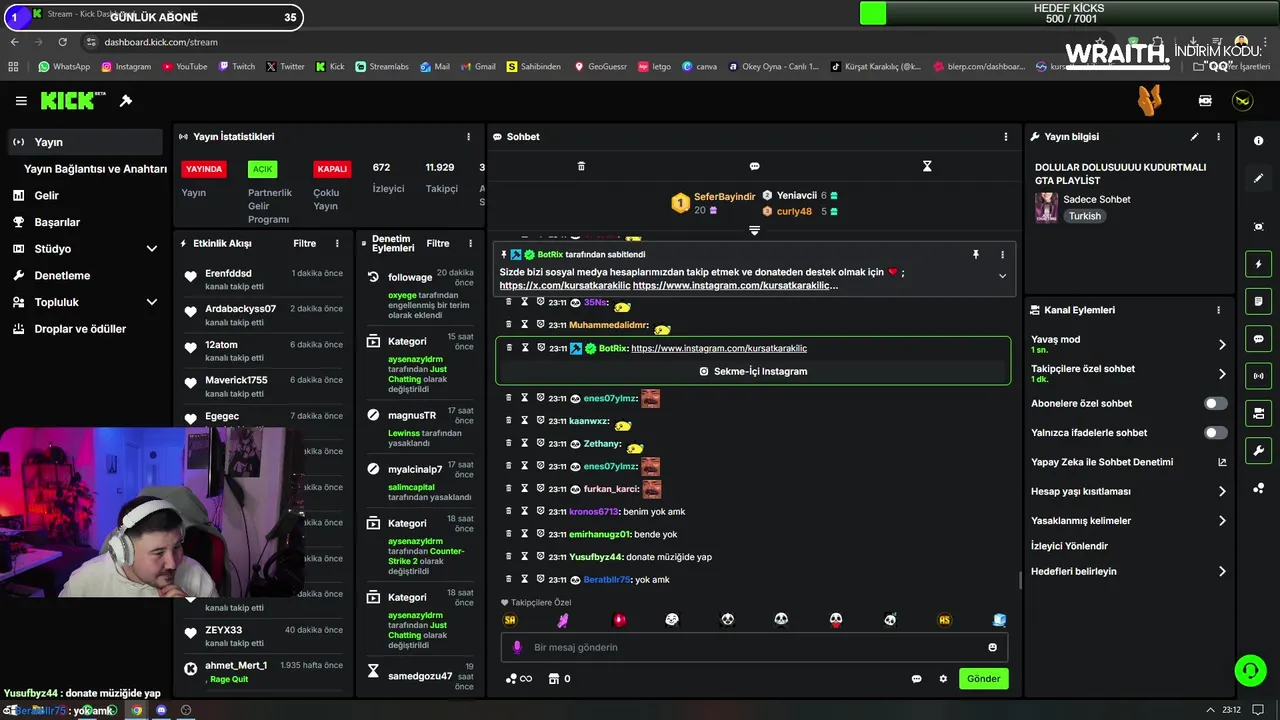The image size is (1280, 720).
Task: Open user profile avatar in top right
Action: coord(1242,101)
